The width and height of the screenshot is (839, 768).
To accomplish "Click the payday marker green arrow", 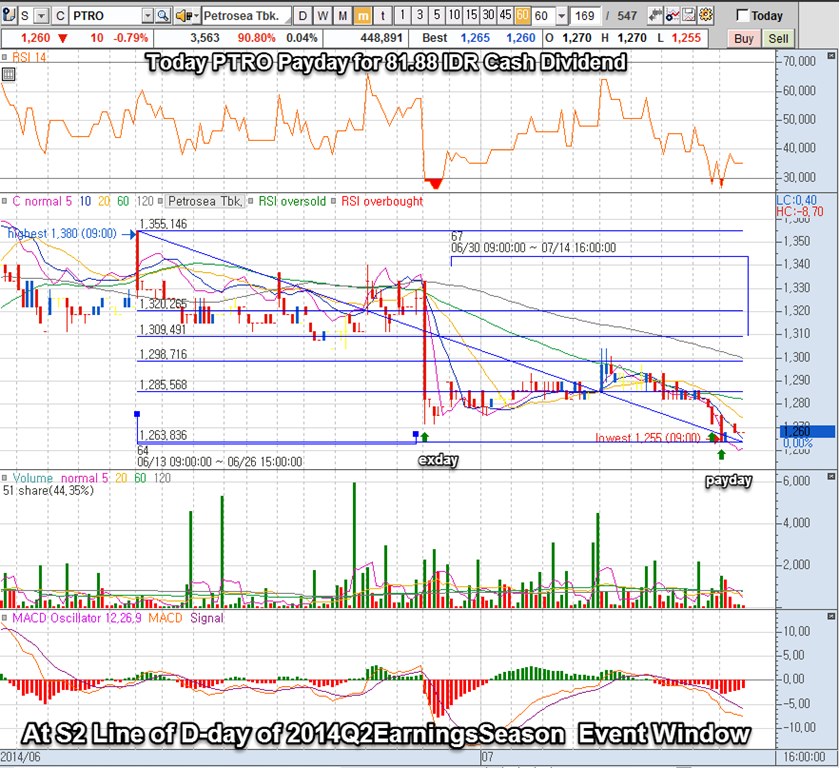I will 721,454.
